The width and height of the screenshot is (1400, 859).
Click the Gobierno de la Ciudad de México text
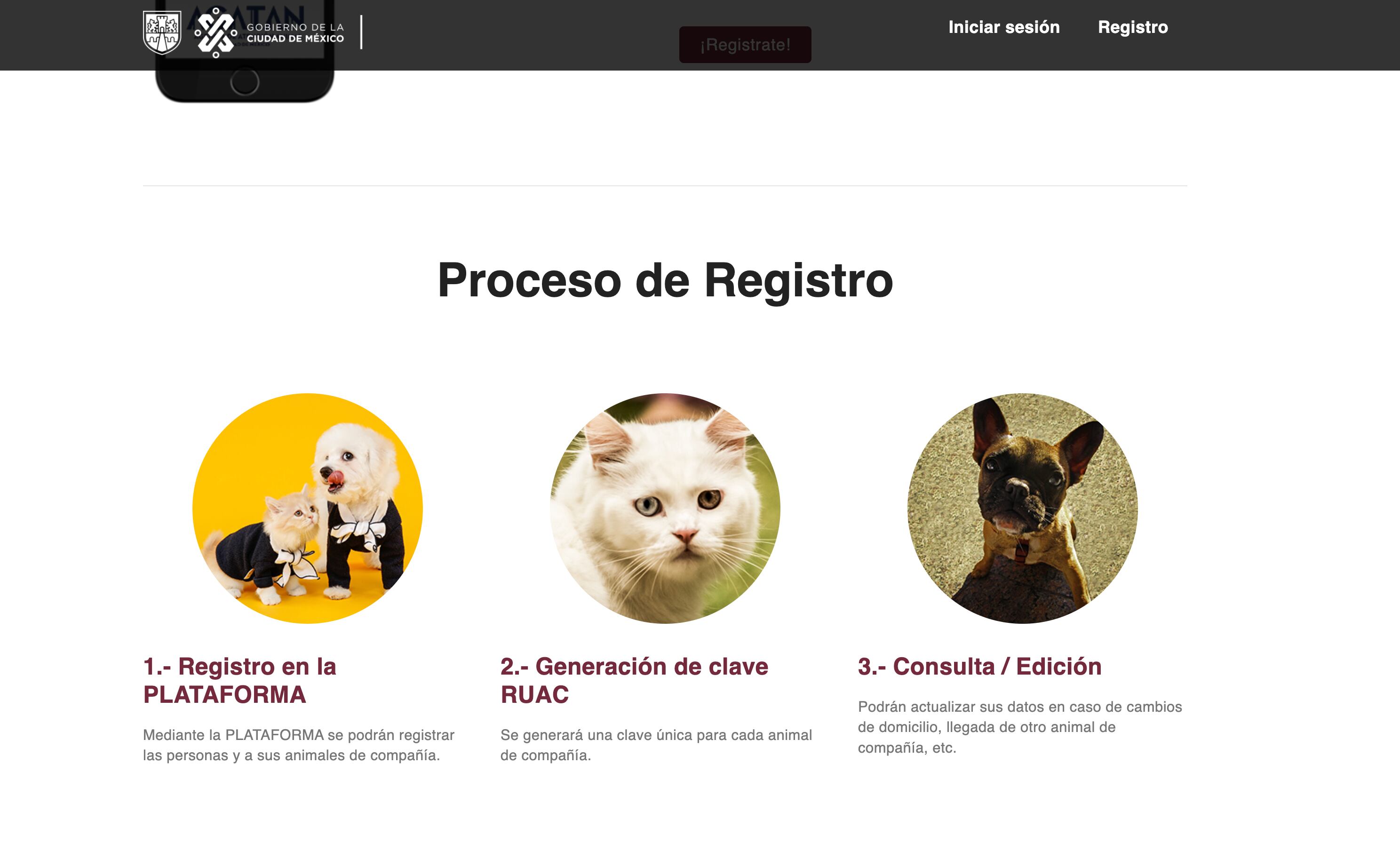coord(295,33)
